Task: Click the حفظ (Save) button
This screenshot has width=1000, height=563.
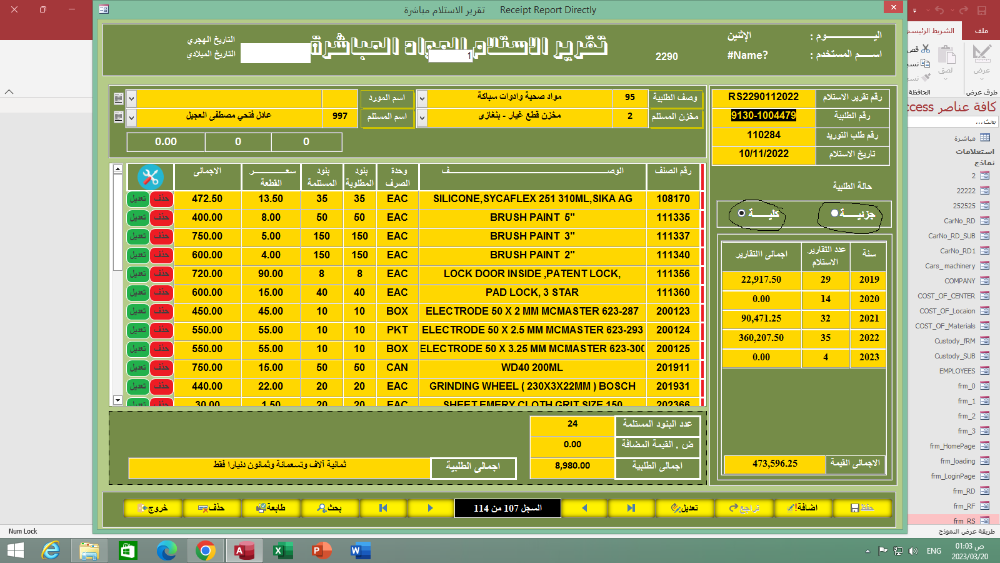Action: pos(862,508)
